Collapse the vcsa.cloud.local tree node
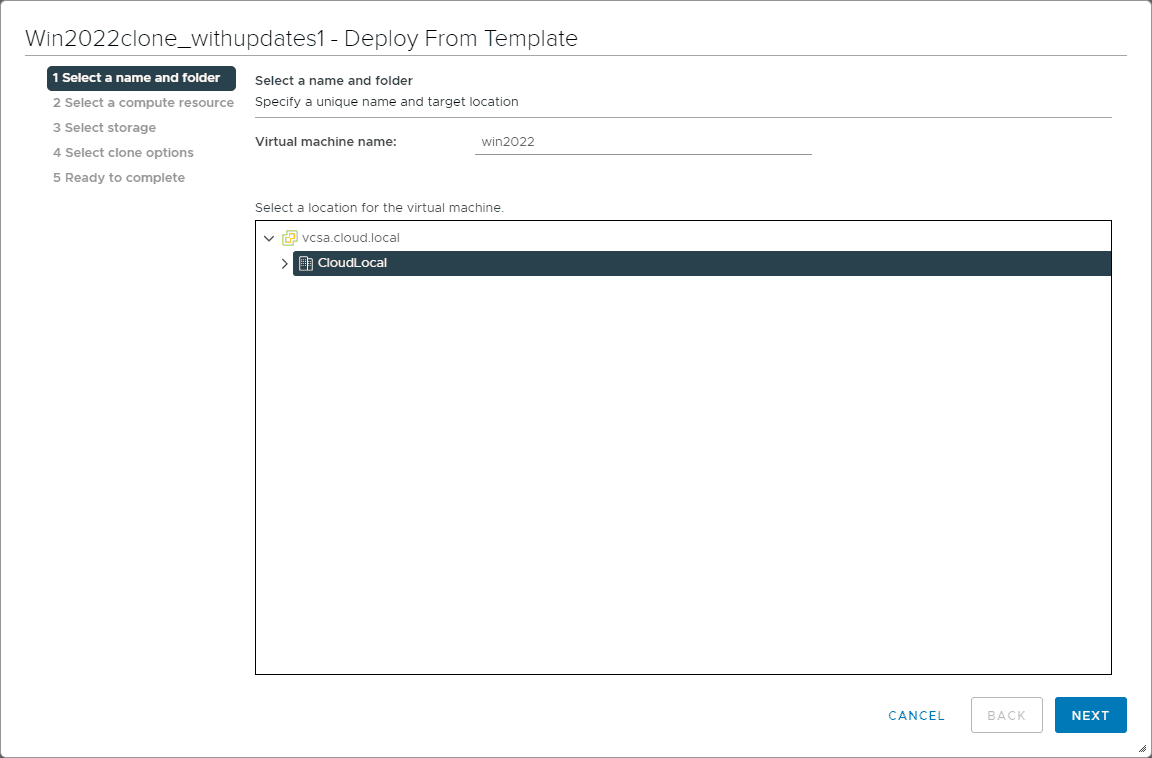 [268, 238]
